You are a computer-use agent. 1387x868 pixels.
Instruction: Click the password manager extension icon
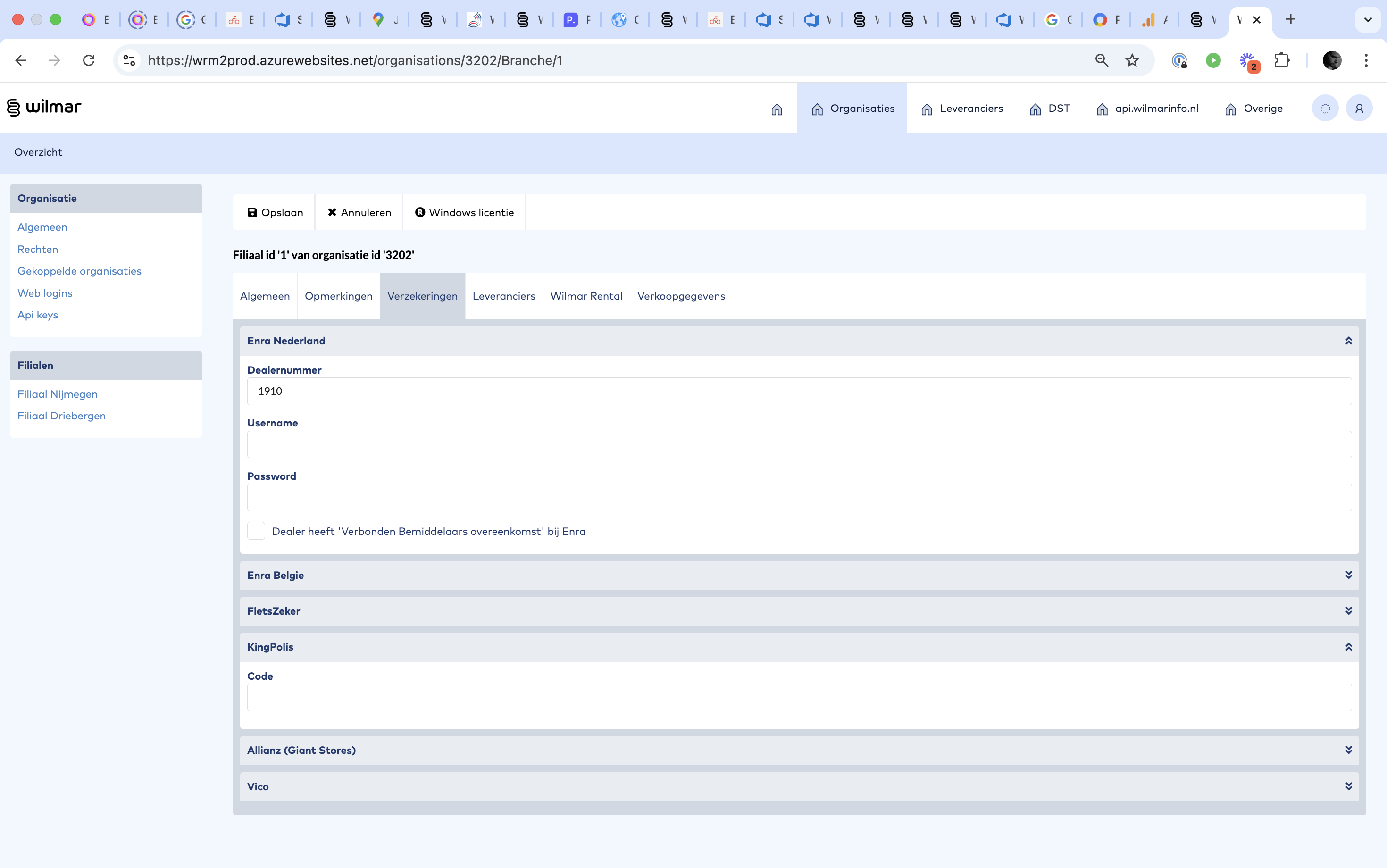pyautogui.click(x=1179, y=60)
